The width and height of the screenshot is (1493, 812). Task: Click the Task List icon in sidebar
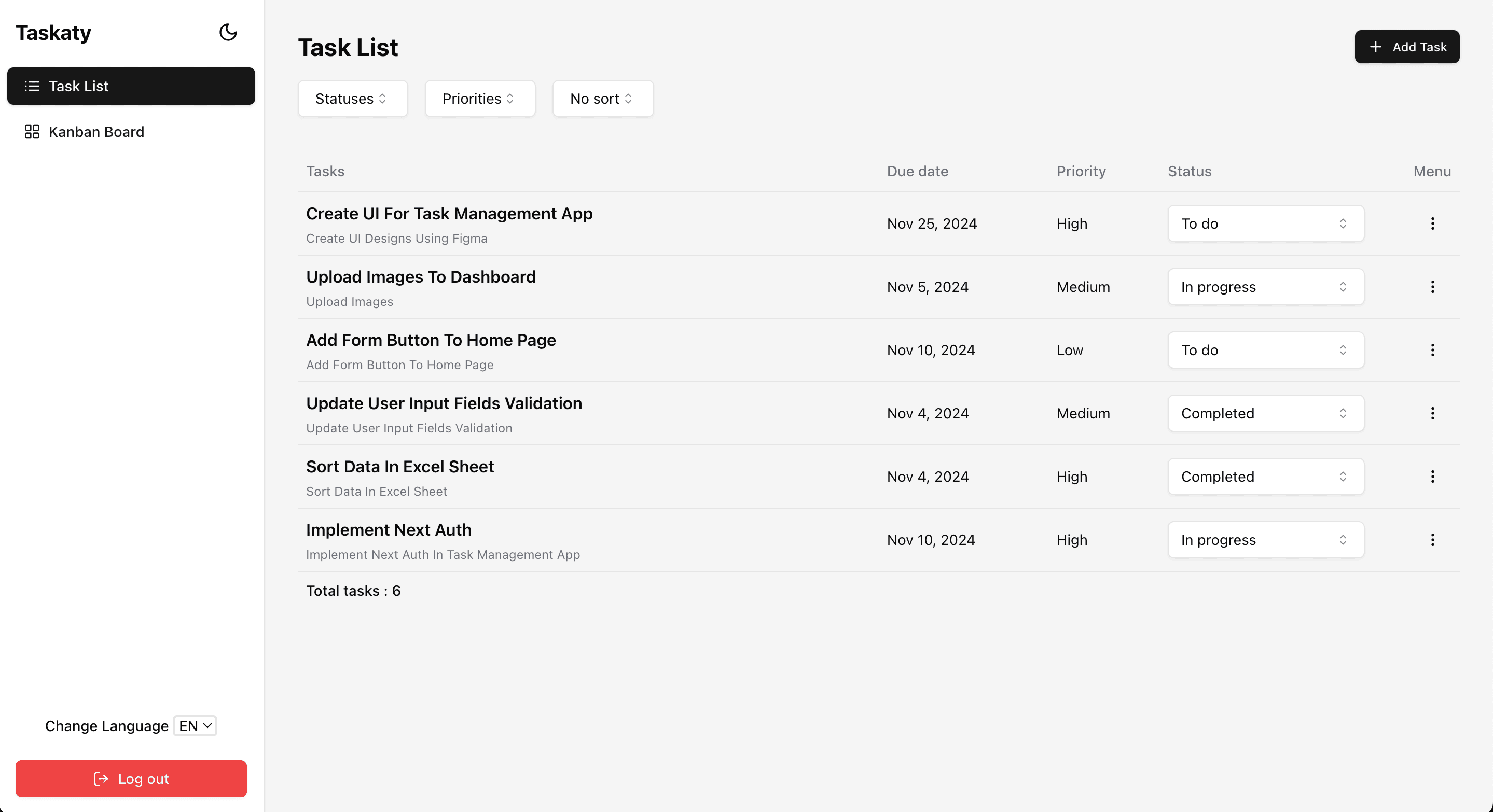32,86
